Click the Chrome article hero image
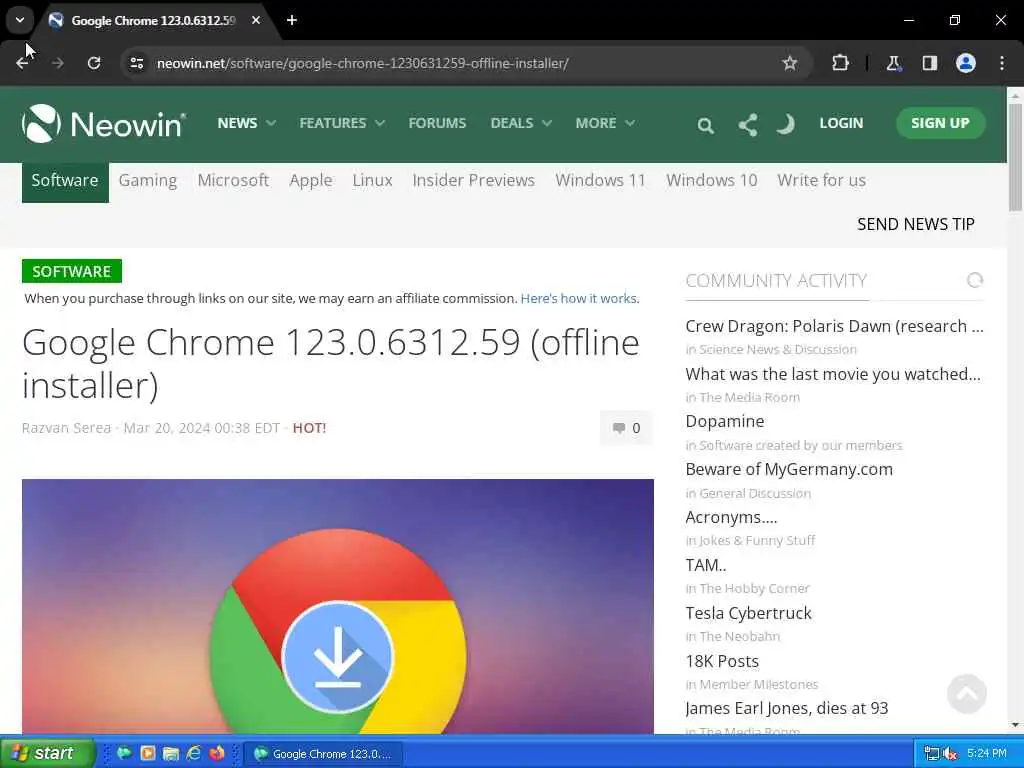 pos(338,607)
